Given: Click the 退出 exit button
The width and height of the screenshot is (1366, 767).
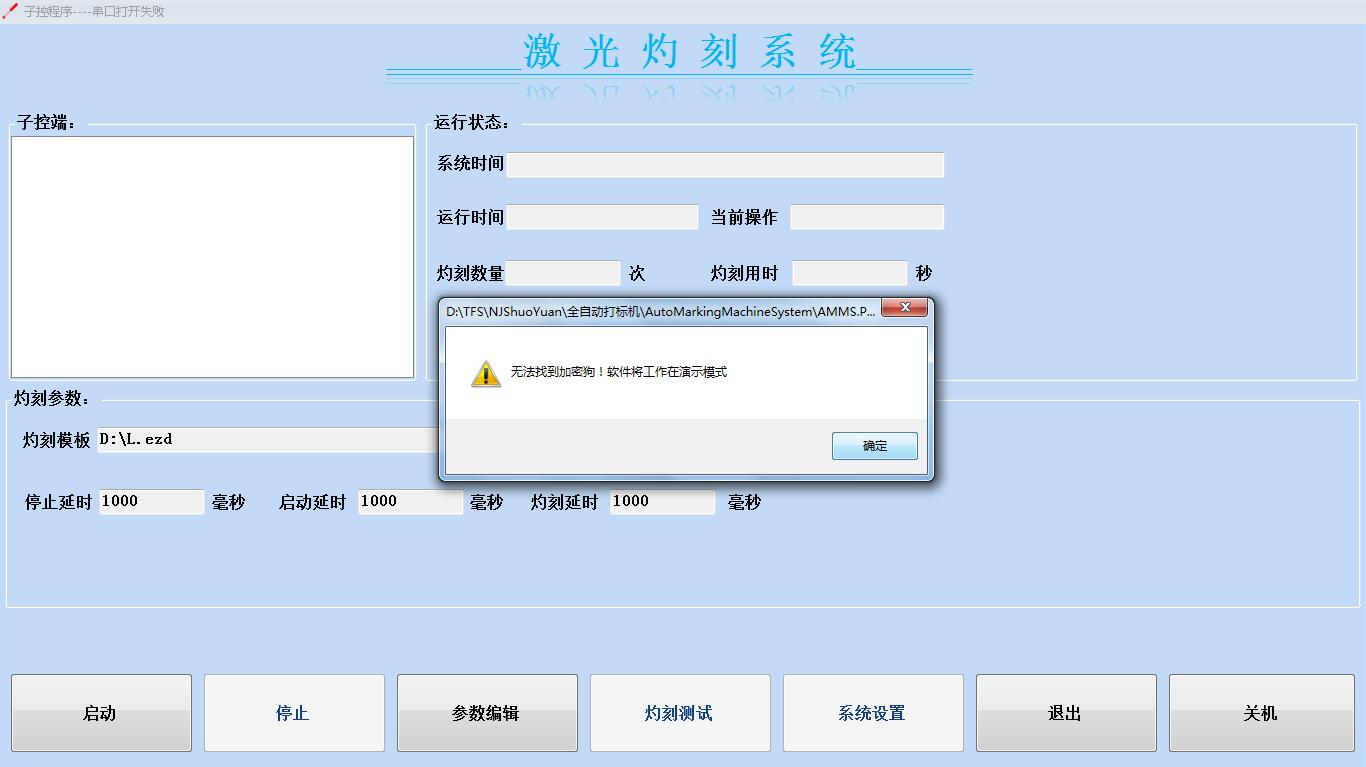Looking at the screenshot, I should [1066, 713].
